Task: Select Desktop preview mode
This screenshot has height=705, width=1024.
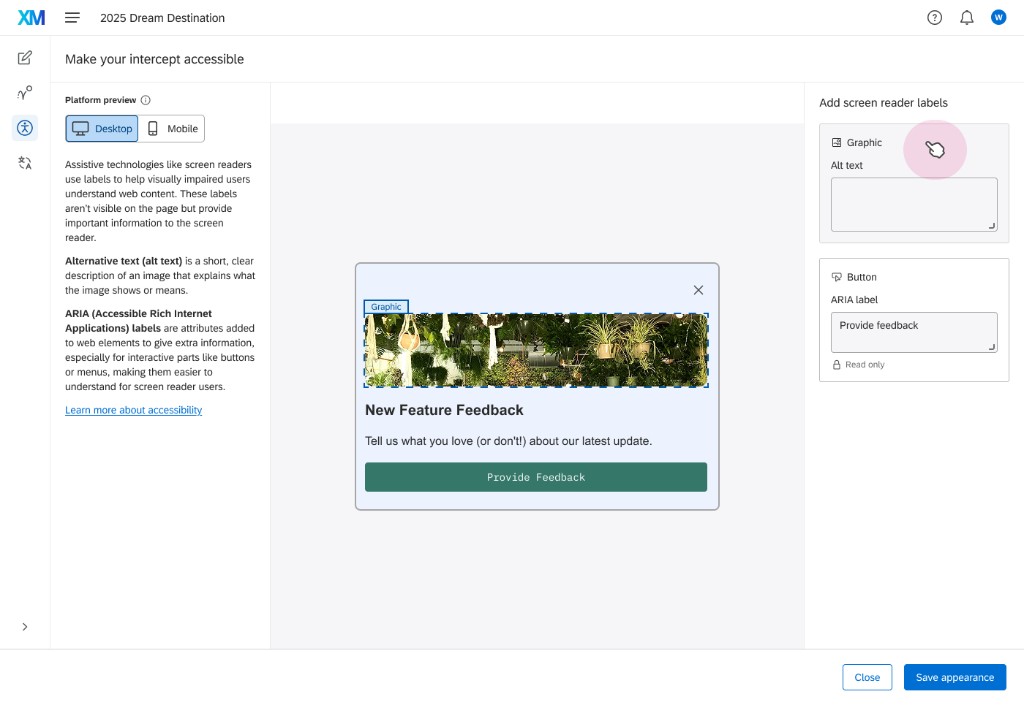Action: [101, 128]
